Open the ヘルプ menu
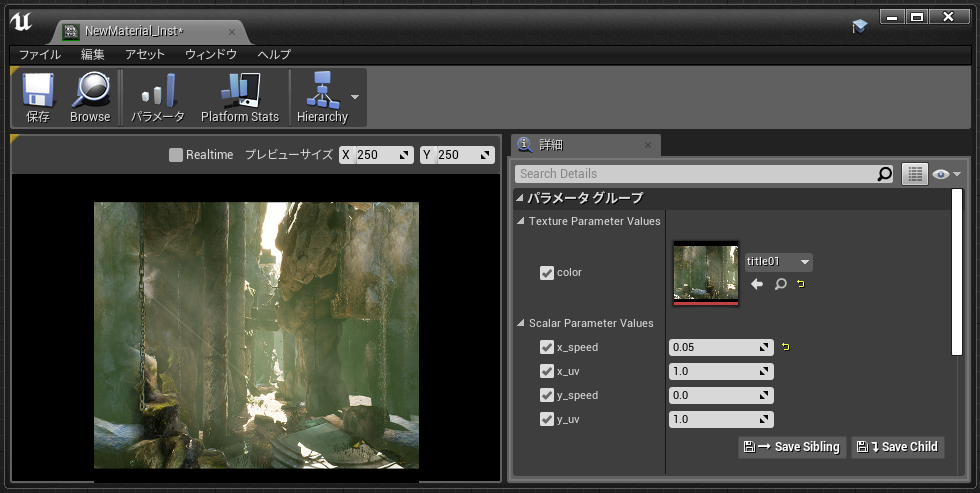Viewport: 980px width, 493px height. tap(274, 54)
